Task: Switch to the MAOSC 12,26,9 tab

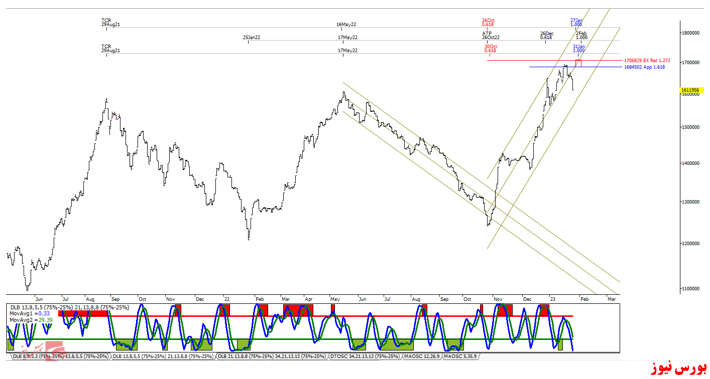Action: tap(422, 357)
